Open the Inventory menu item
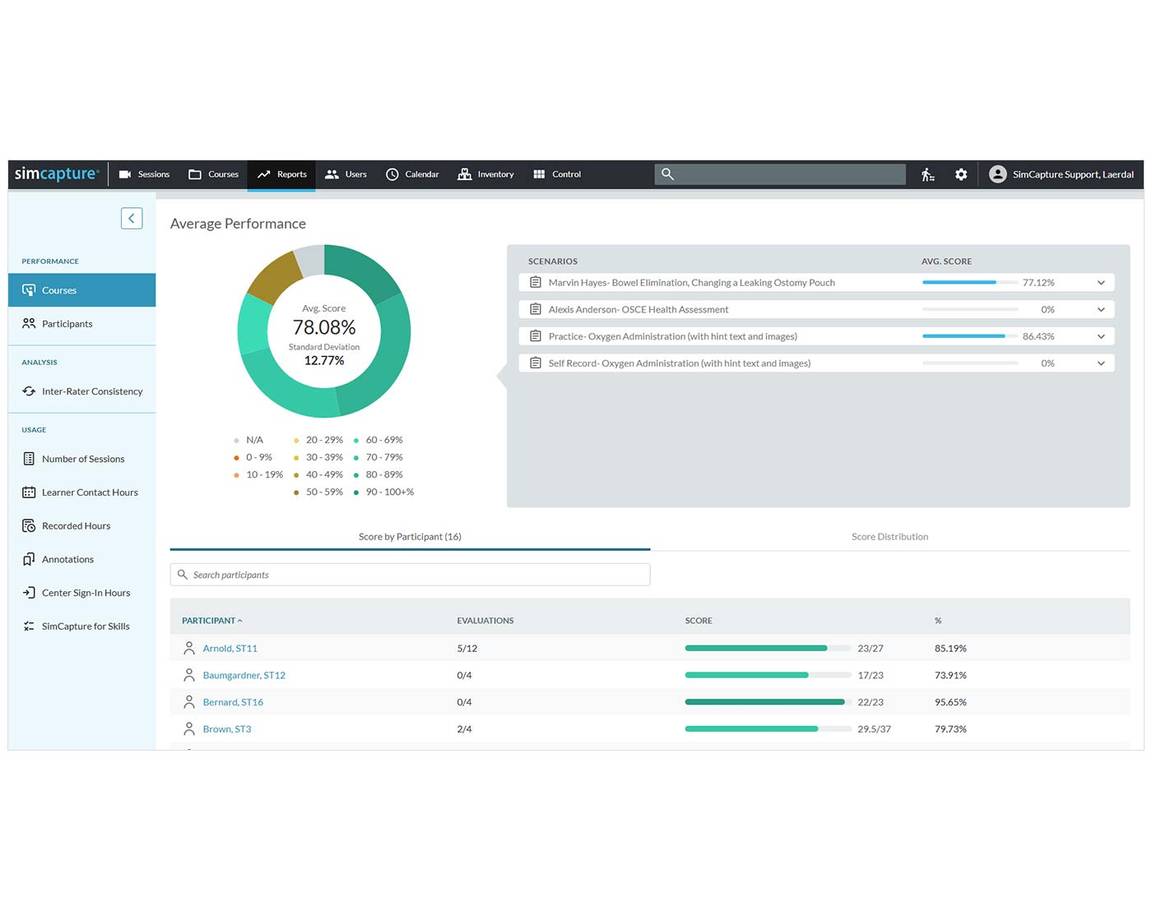1152x920 pixels. coord(485,174)
